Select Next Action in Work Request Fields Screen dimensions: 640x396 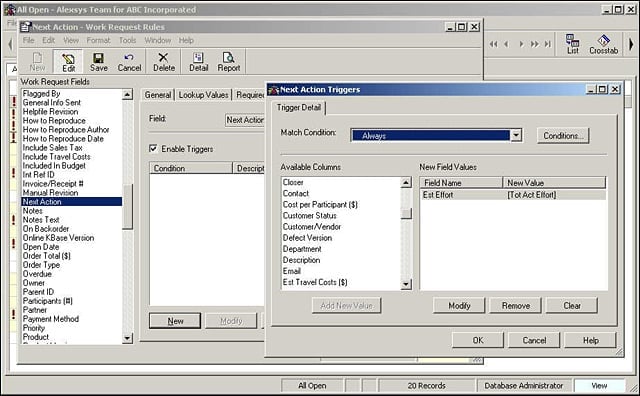click(71, 202)
